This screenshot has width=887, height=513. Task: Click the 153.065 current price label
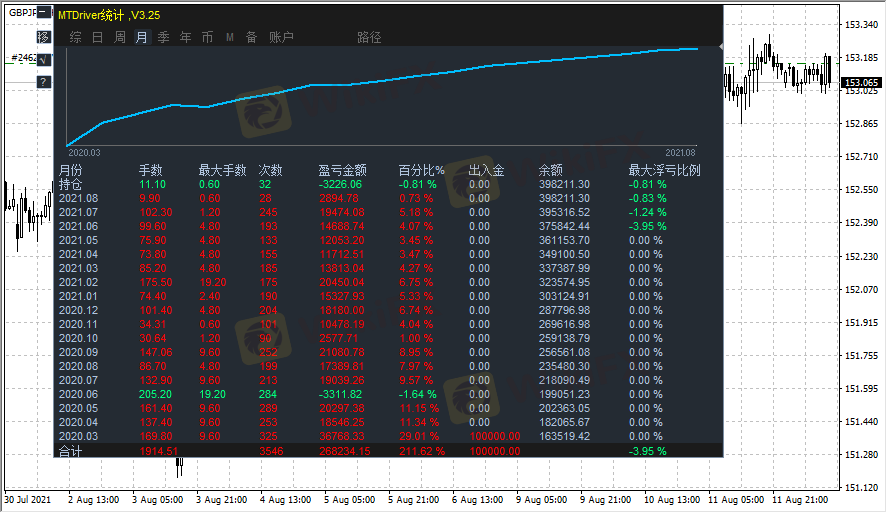coord(861,84)
